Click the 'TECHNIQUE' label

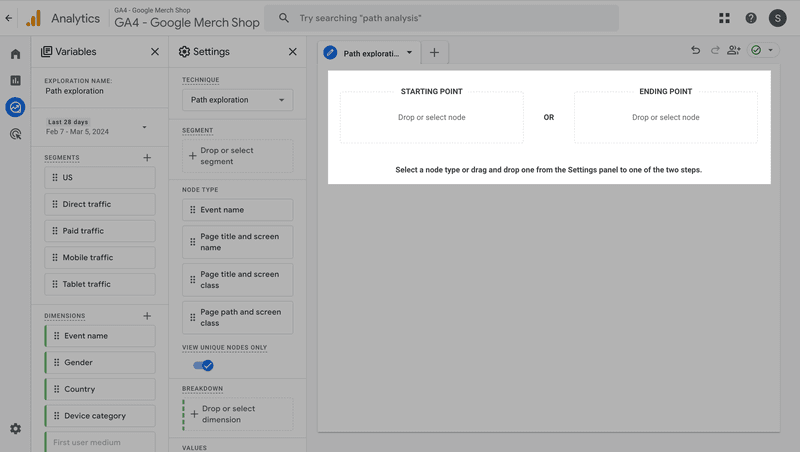coord(201,80)
